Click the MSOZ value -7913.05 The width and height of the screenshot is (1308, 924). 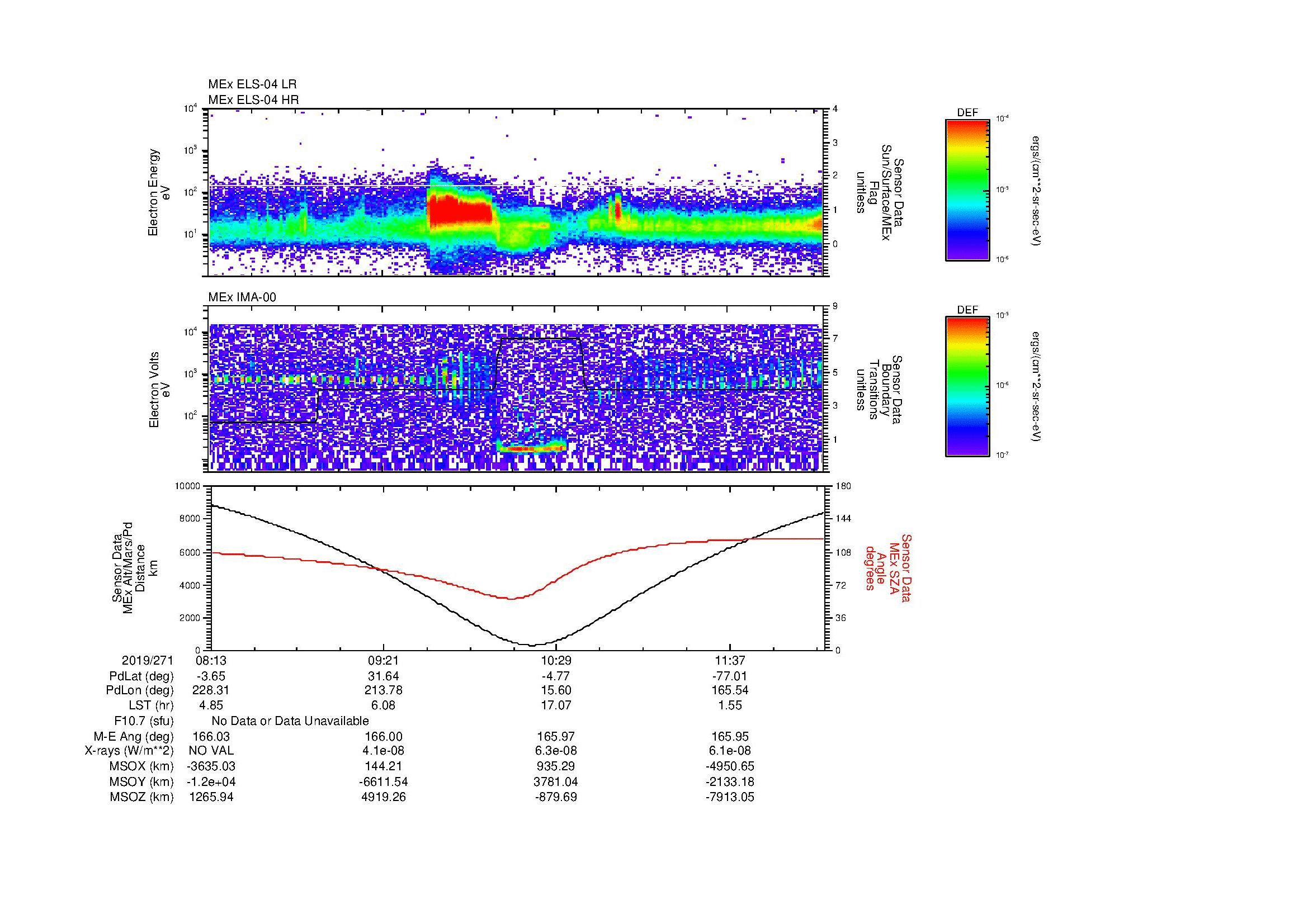(730, 797)
